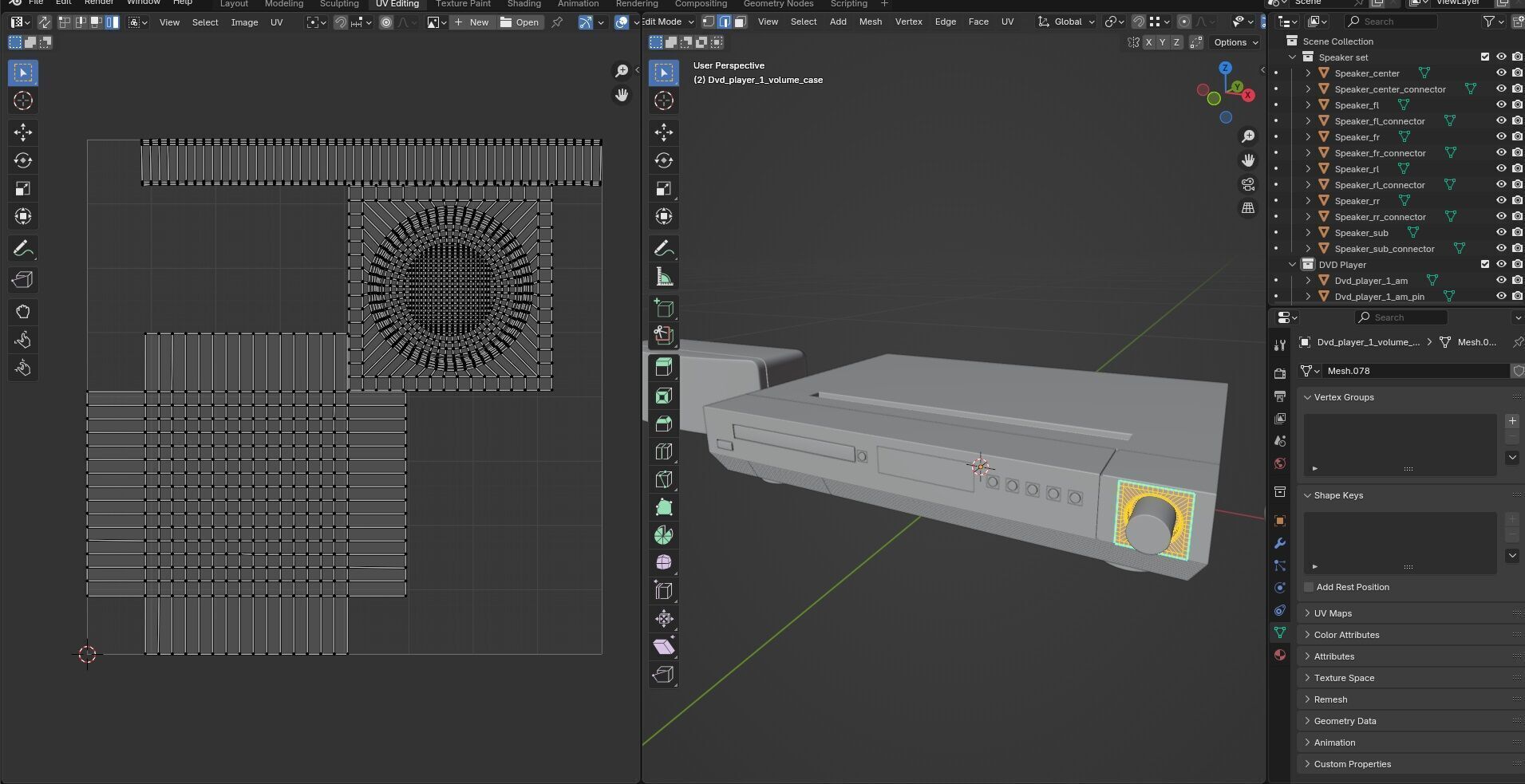1525x784 pixels.
Task: Open the Material properties tab icon
Action: pyautogui.click(x=1280, y=655)
